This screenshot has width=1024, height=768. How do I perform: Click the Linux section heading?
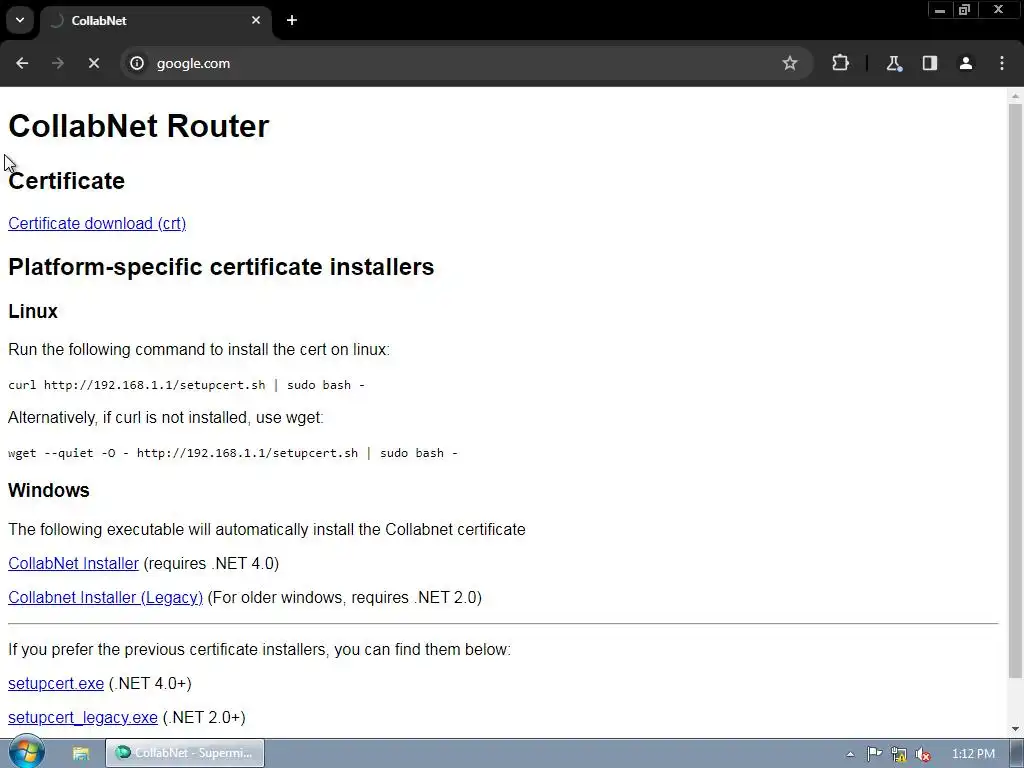click(33, 311)
